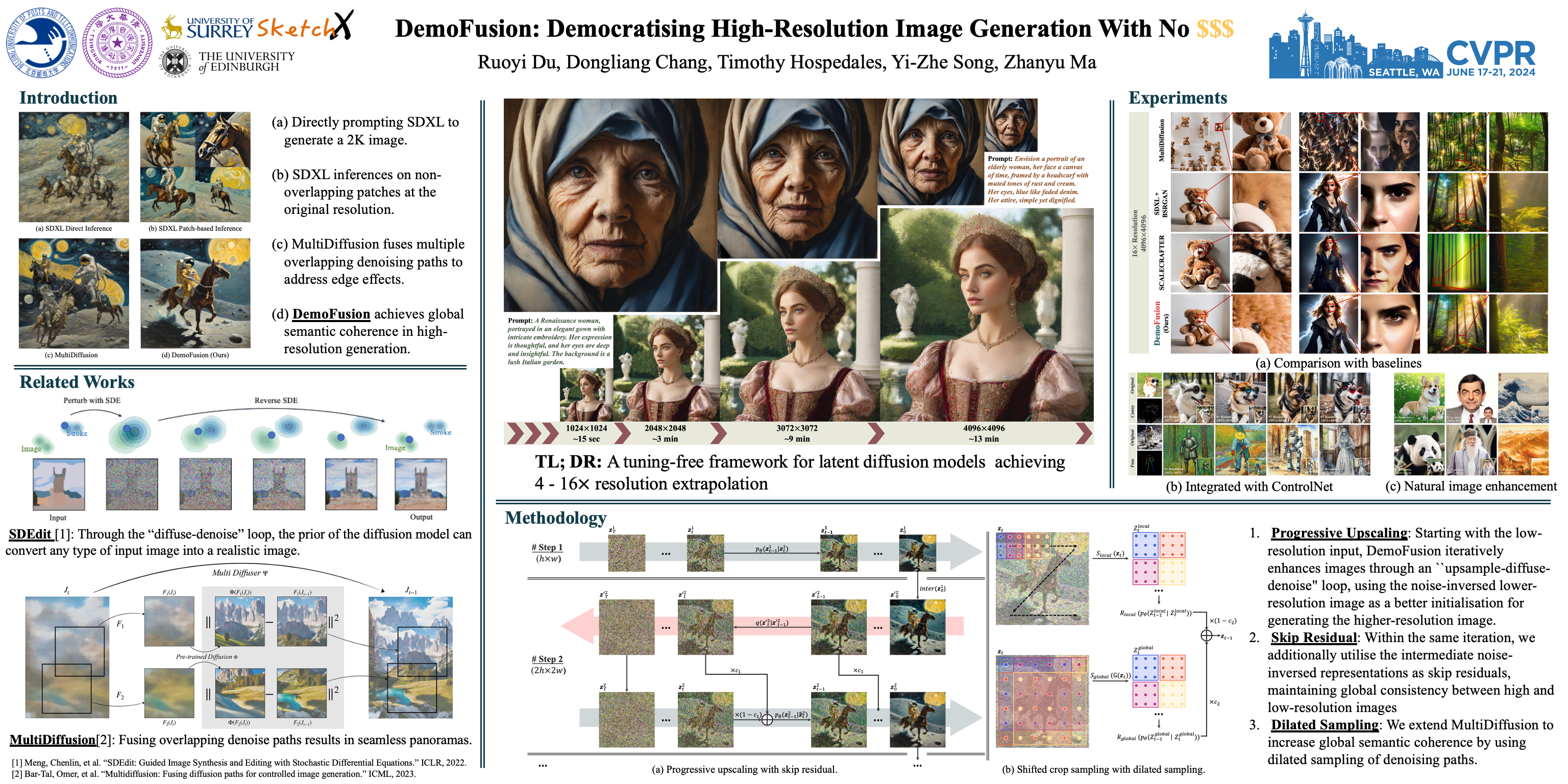
Task: Click the BUPT university circular logo
Action: point(41,42)
